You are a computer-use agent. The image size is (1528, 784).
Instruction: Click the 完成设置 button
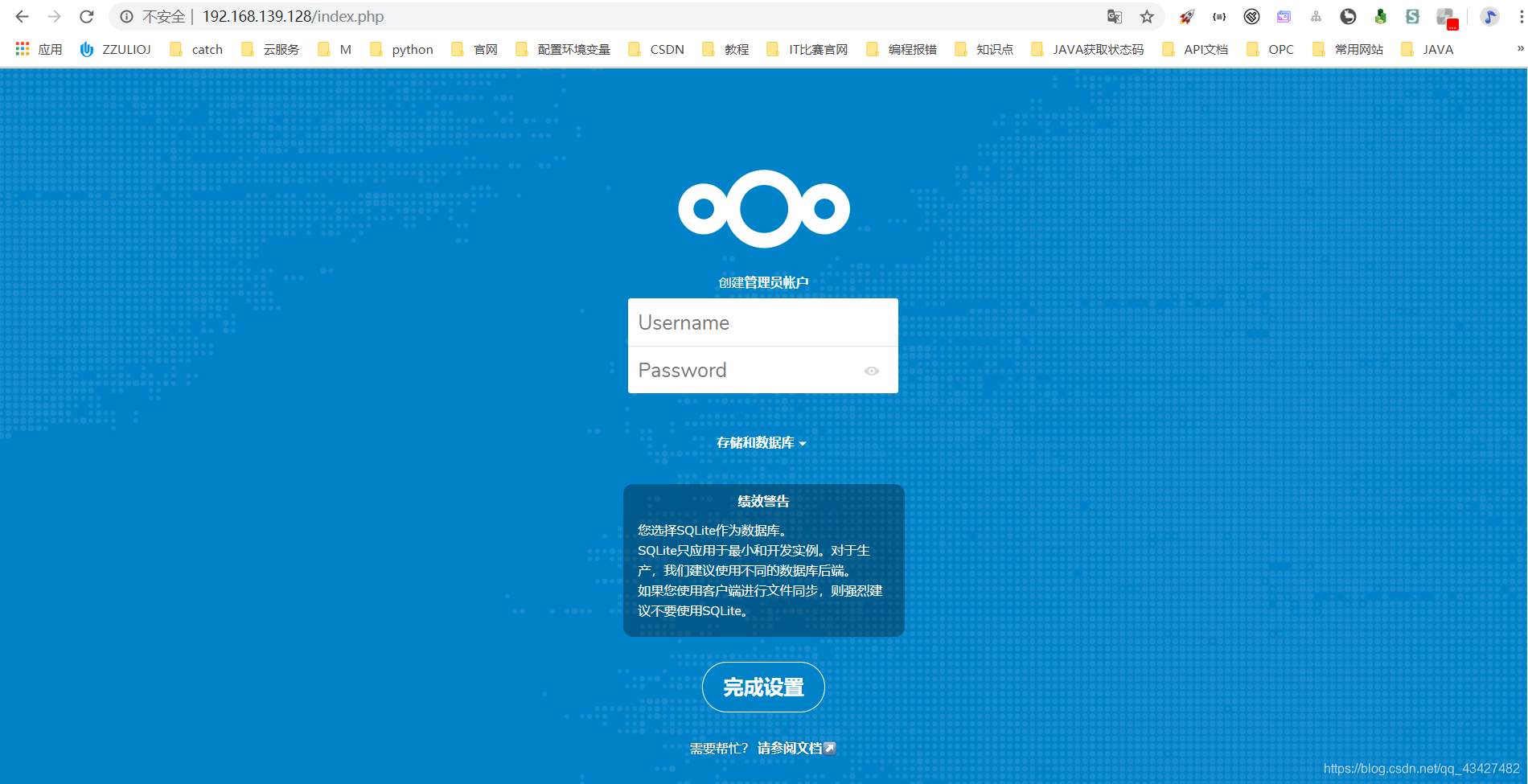(763, 688)
